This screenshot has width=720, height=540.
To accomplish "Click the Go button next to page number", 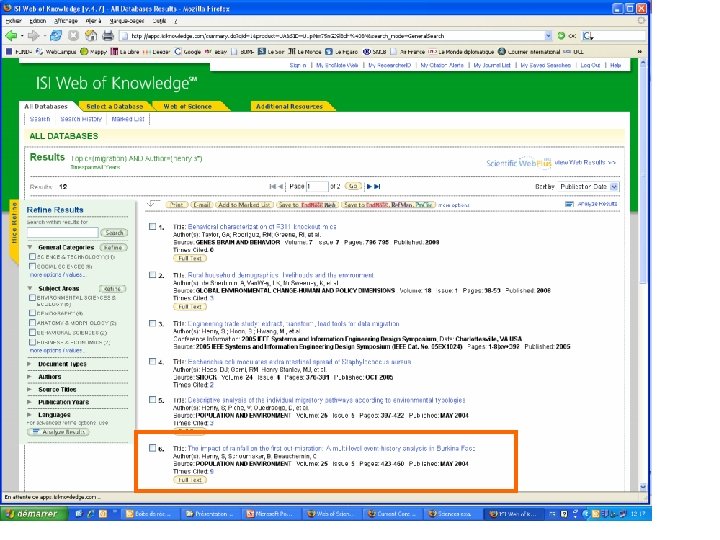I will [353, 186].
